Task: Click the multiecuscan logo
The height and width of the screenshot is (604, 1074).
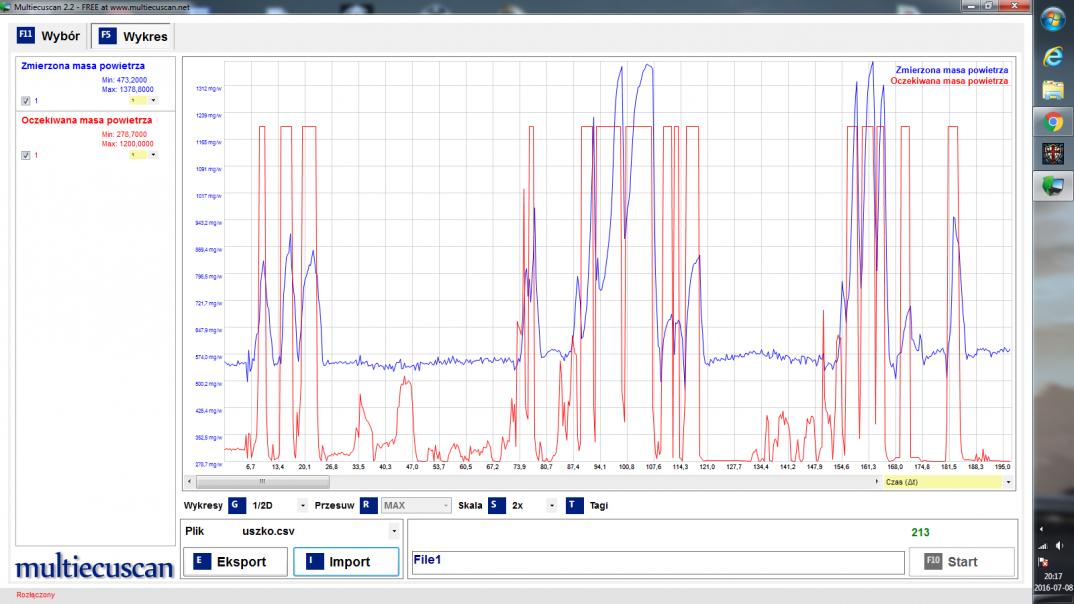Action: 94,567
